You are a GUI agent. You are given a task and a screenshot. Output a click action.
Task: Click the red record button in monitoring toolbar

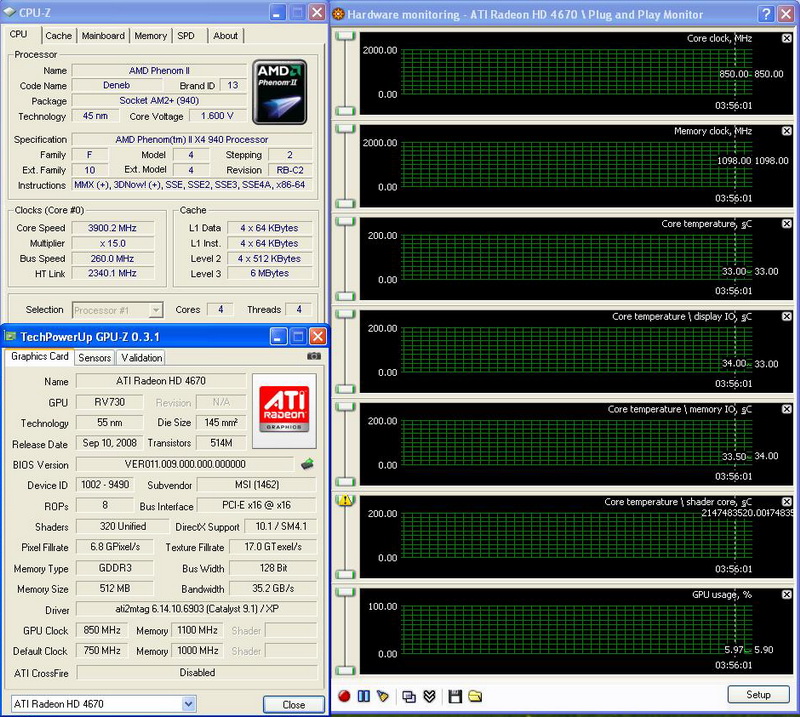pos(344,696)
